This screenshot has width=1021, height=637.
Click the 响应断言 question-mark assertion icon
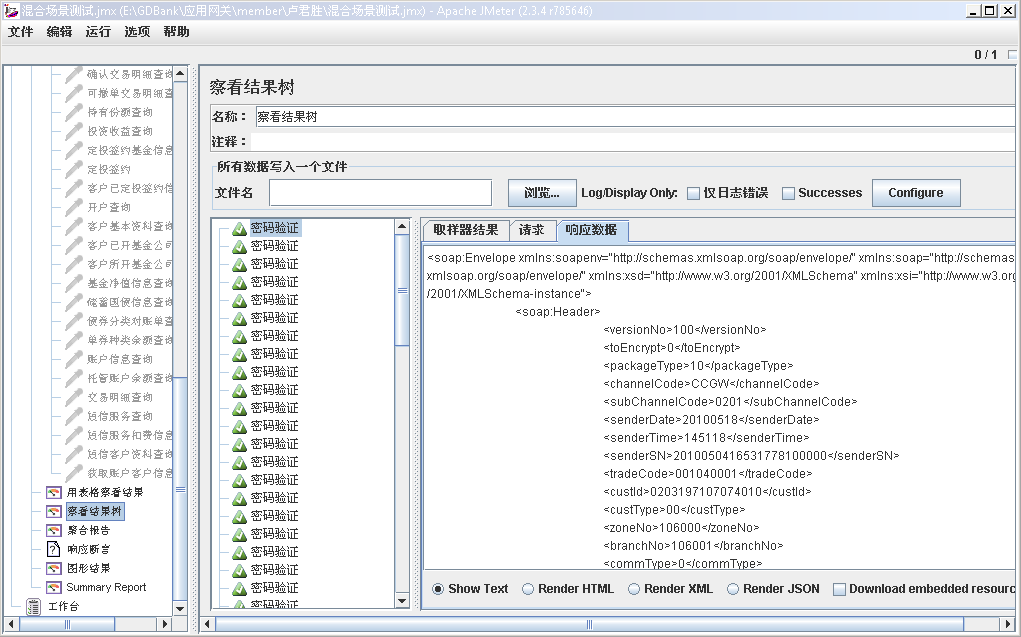[54, 549]
